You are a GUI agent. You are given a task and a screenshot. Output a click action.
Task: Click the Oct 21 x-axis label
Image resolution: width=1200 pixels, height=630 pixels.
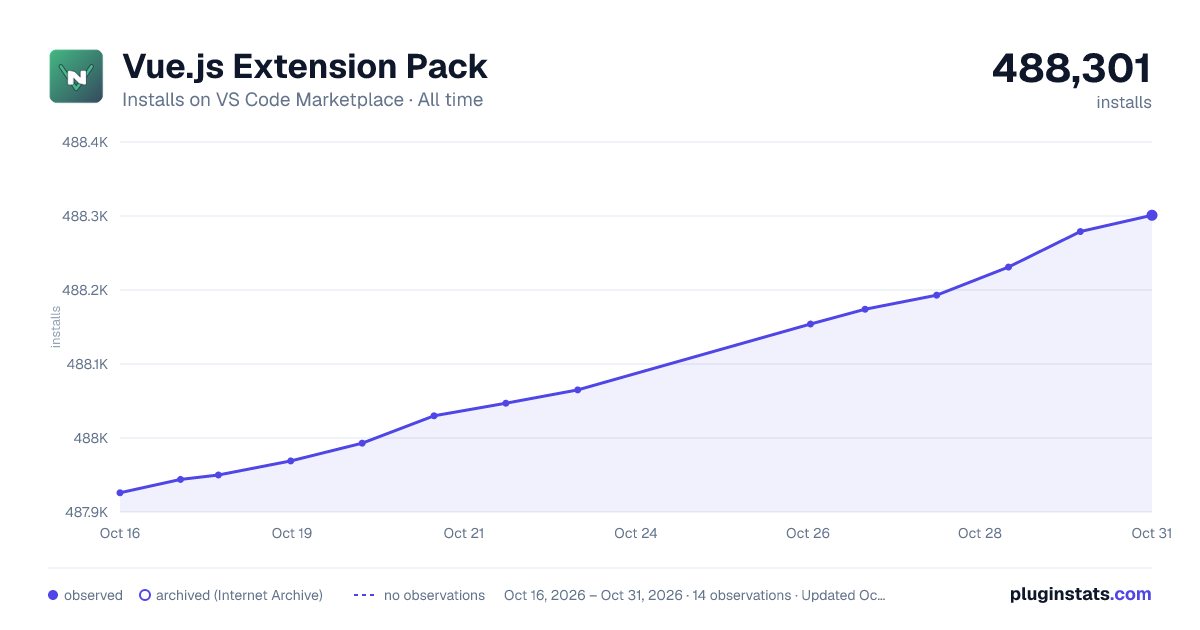click(x=464, y=533)
